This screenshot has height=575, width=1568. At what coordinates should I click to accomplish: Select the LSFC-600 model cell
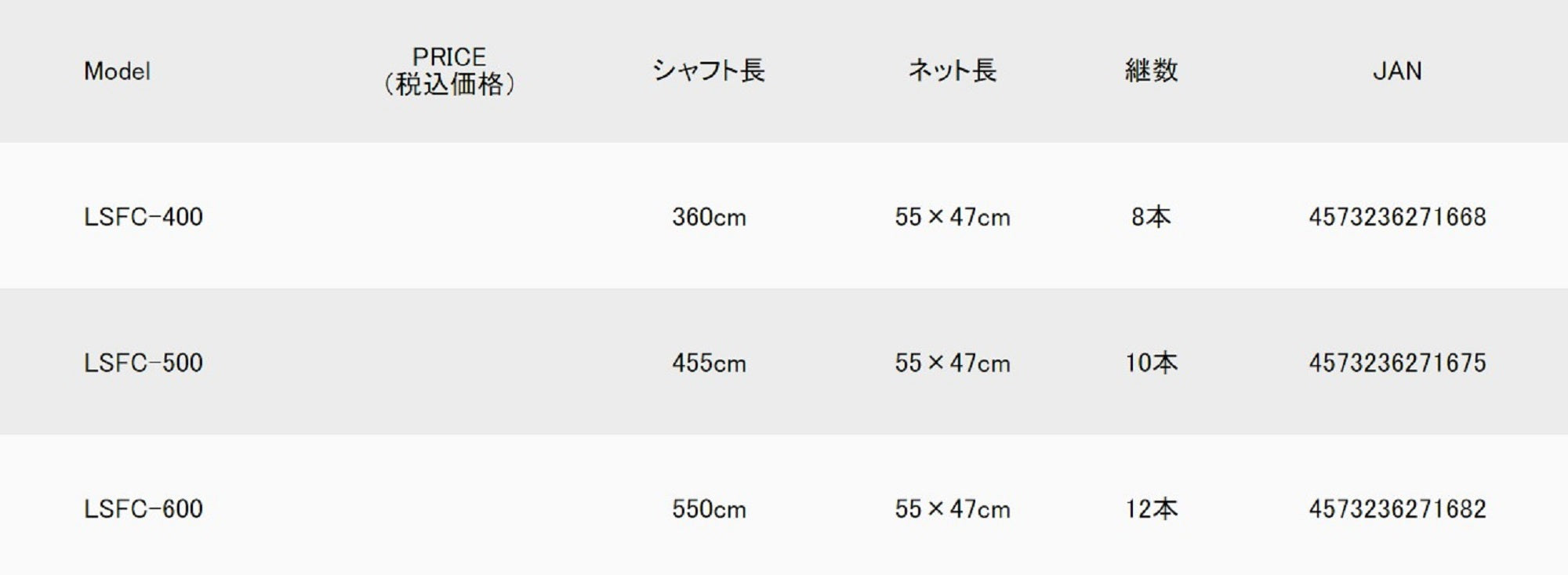tap(143, 509)
